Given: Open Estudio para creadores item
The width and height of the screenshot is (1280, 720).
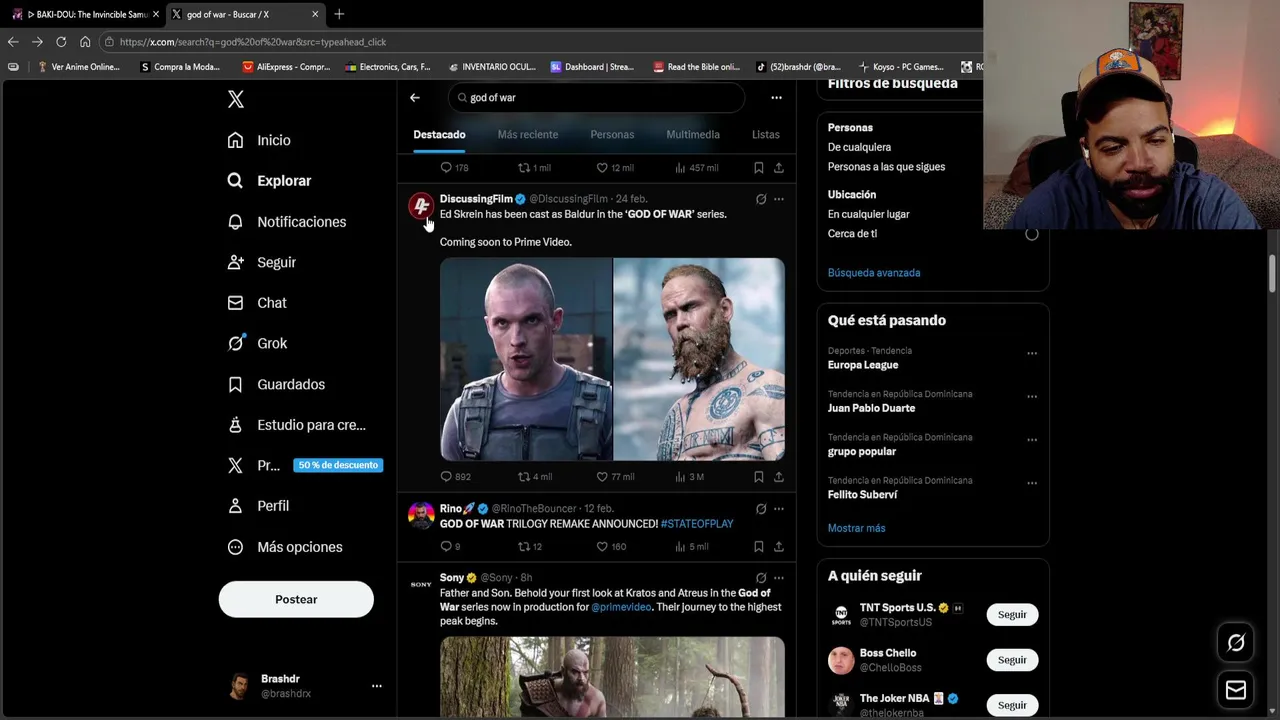Looking at the screenshot, I should tap(296, 425).
